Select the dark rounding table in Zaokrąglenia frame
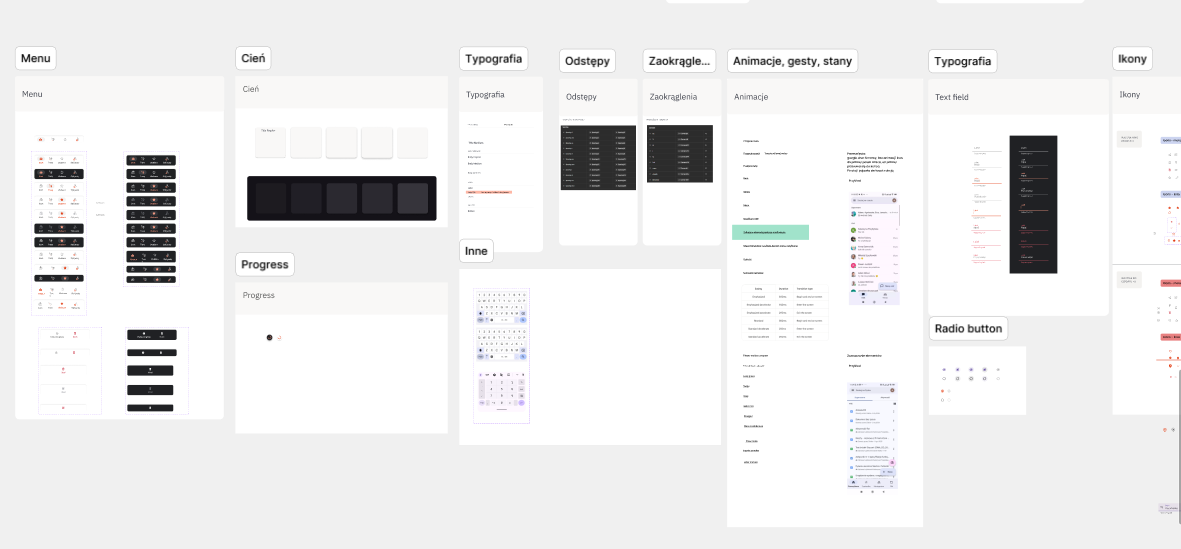 (680, 155)
